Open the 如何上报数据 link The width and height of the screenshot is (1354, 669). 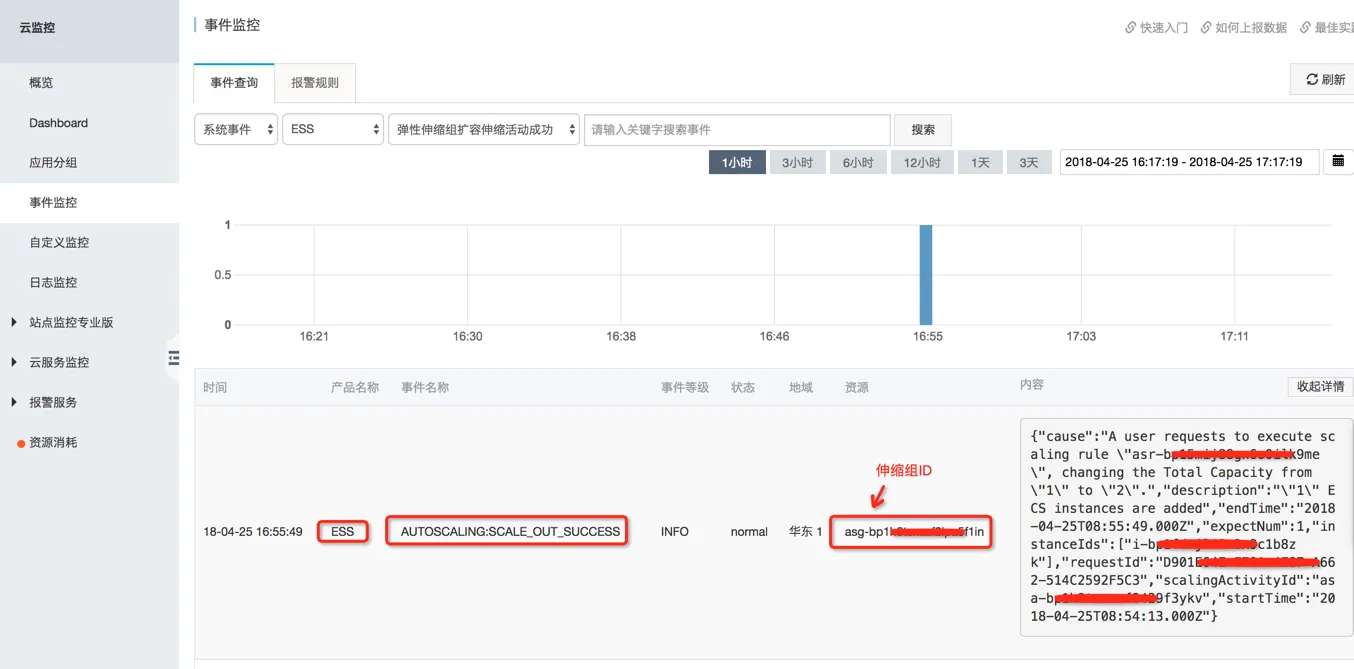pos(1244,28)
